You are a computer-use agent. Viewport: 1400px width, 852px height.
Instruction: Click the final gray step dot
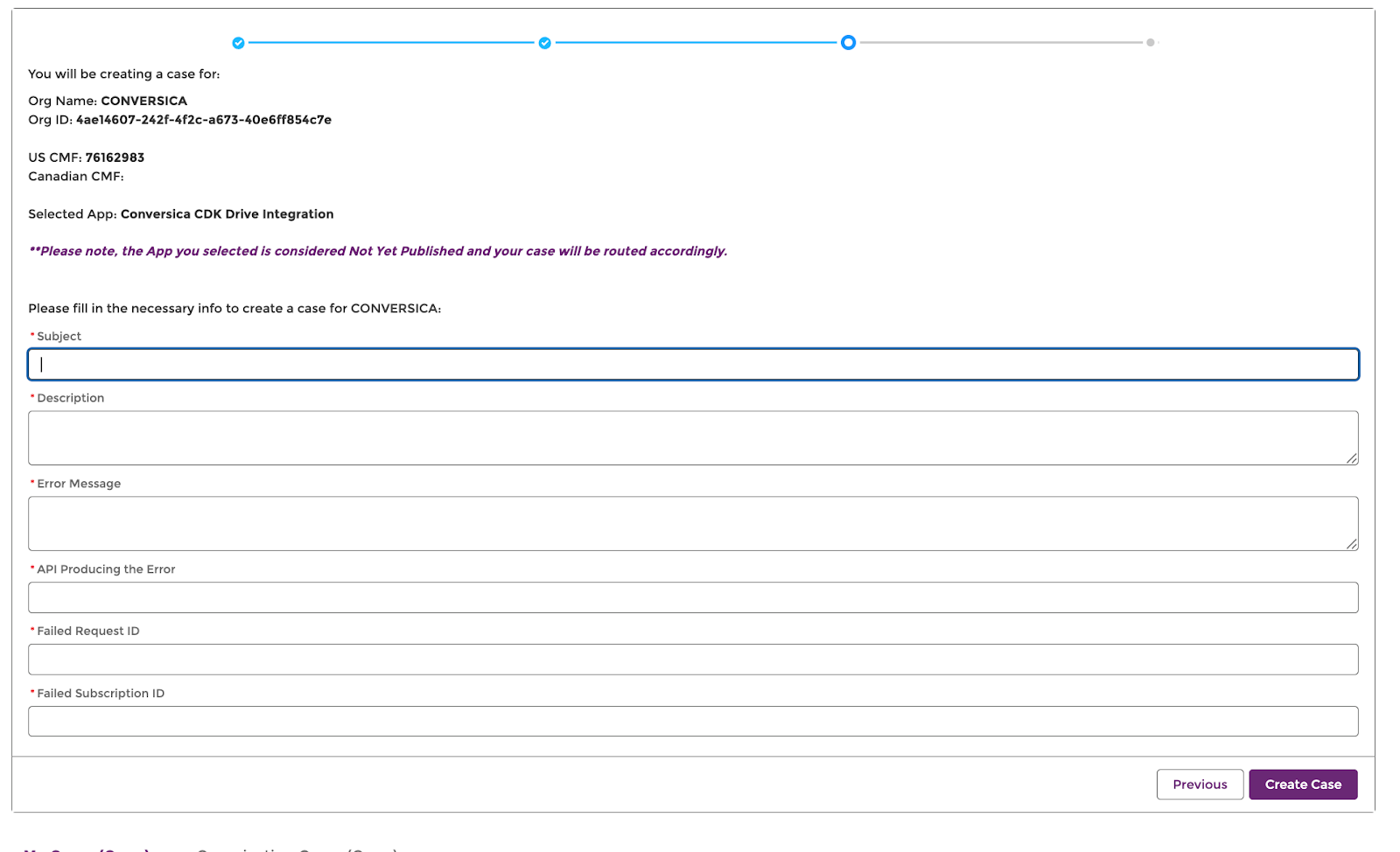pos(1150,43)
